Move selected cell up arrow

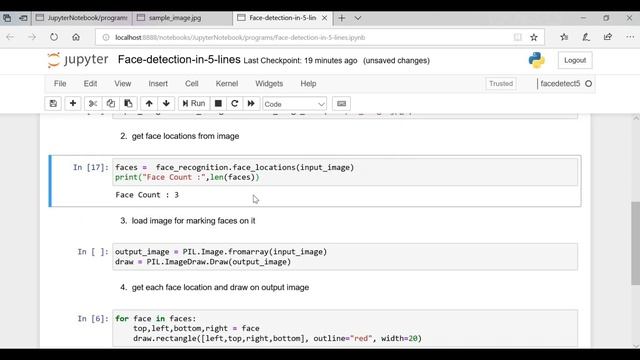point(149,104)
